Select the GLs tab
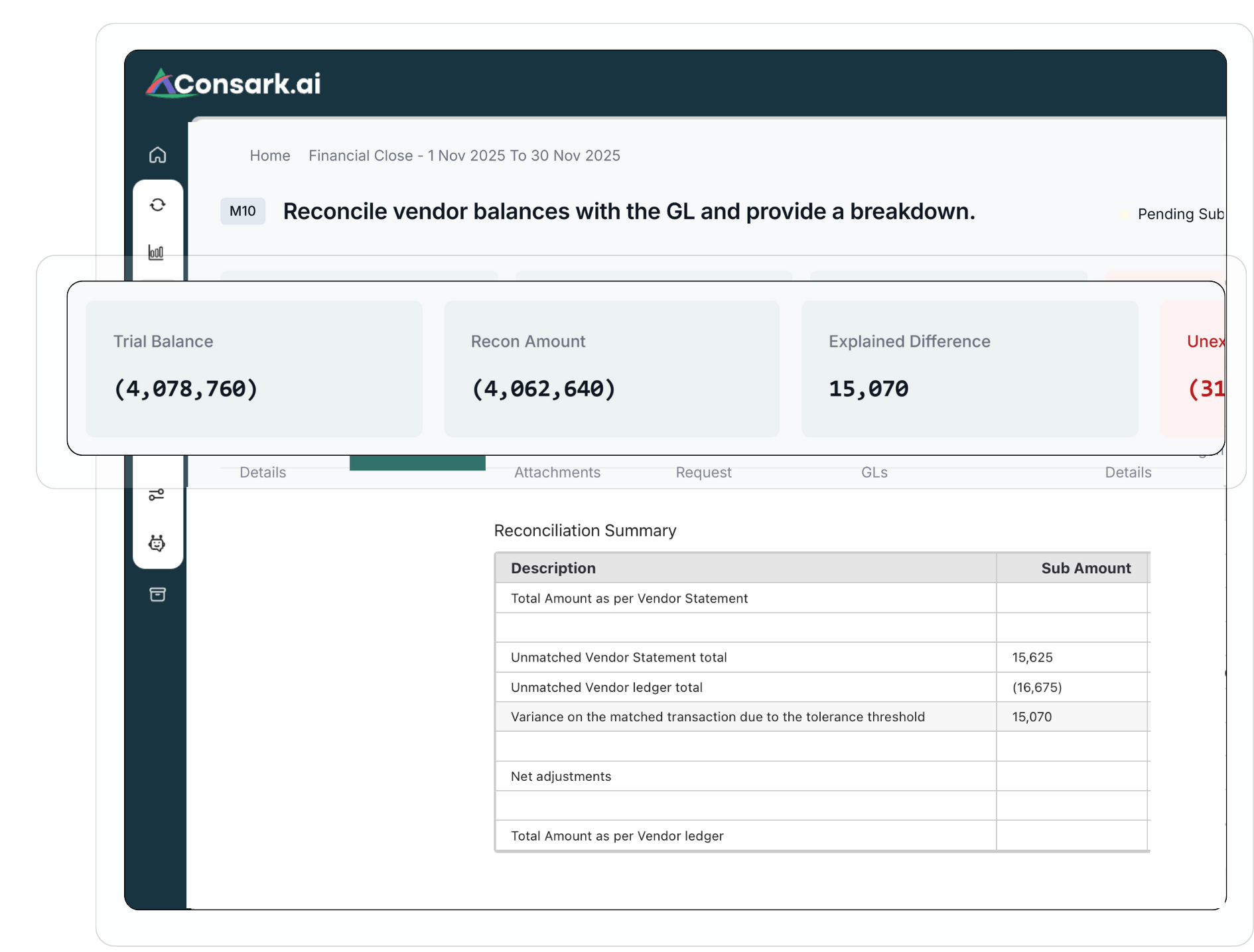The image size is (1254, 952). click(874, 472)
